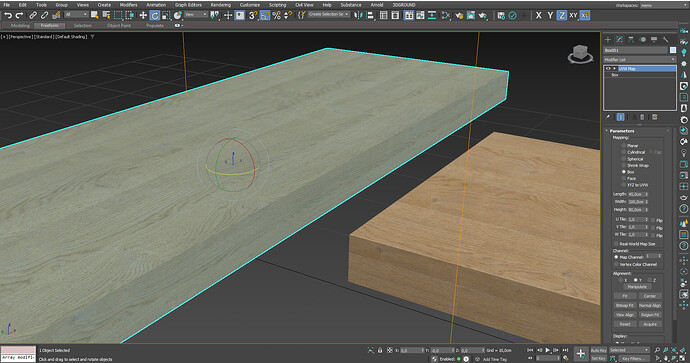Click the Bitmap Fit button
690x363 pixels.
(x=625, y=305)
